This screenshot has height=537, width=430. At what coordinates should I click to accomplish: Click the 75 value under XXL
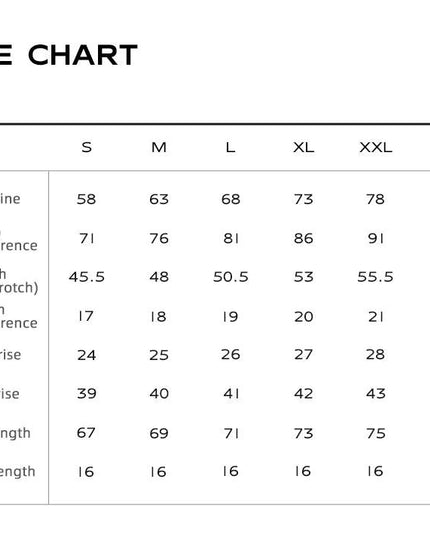376,434
